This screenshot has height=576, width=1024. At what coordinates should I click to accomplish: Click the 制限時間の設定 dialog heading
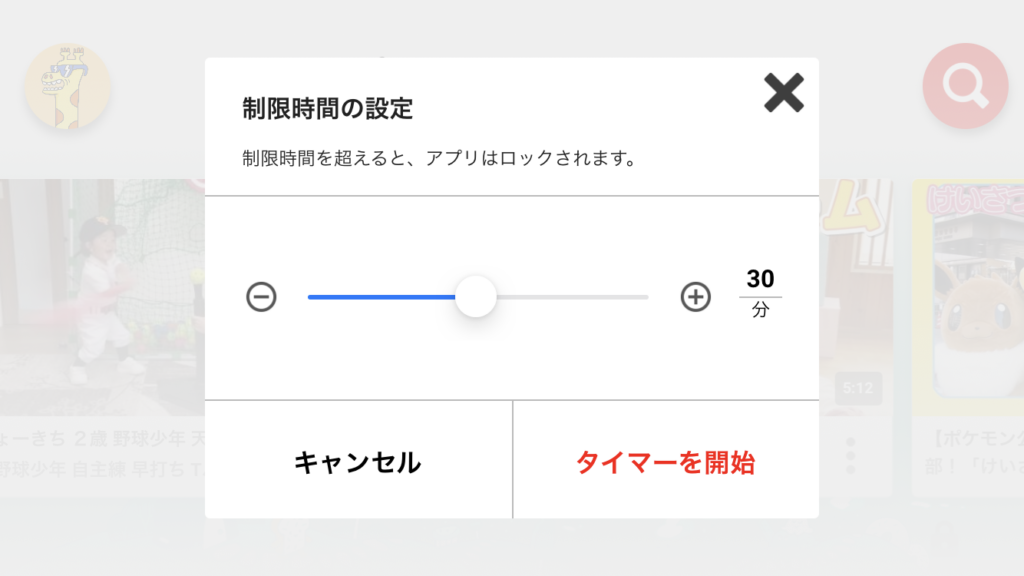click(327, 108)
